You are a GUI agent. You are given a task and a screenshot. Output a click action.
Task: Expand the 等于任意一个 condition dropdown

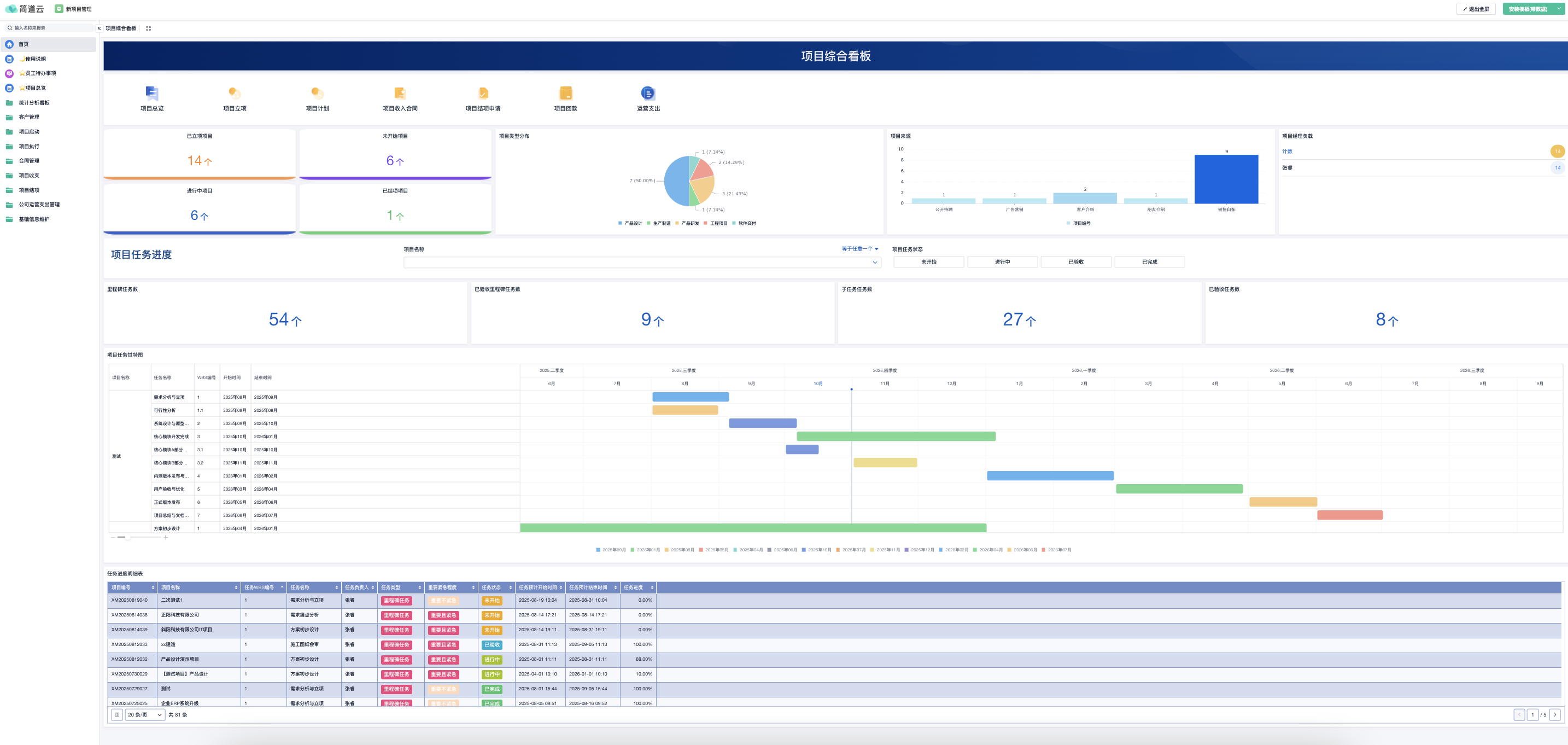point(859,249)
